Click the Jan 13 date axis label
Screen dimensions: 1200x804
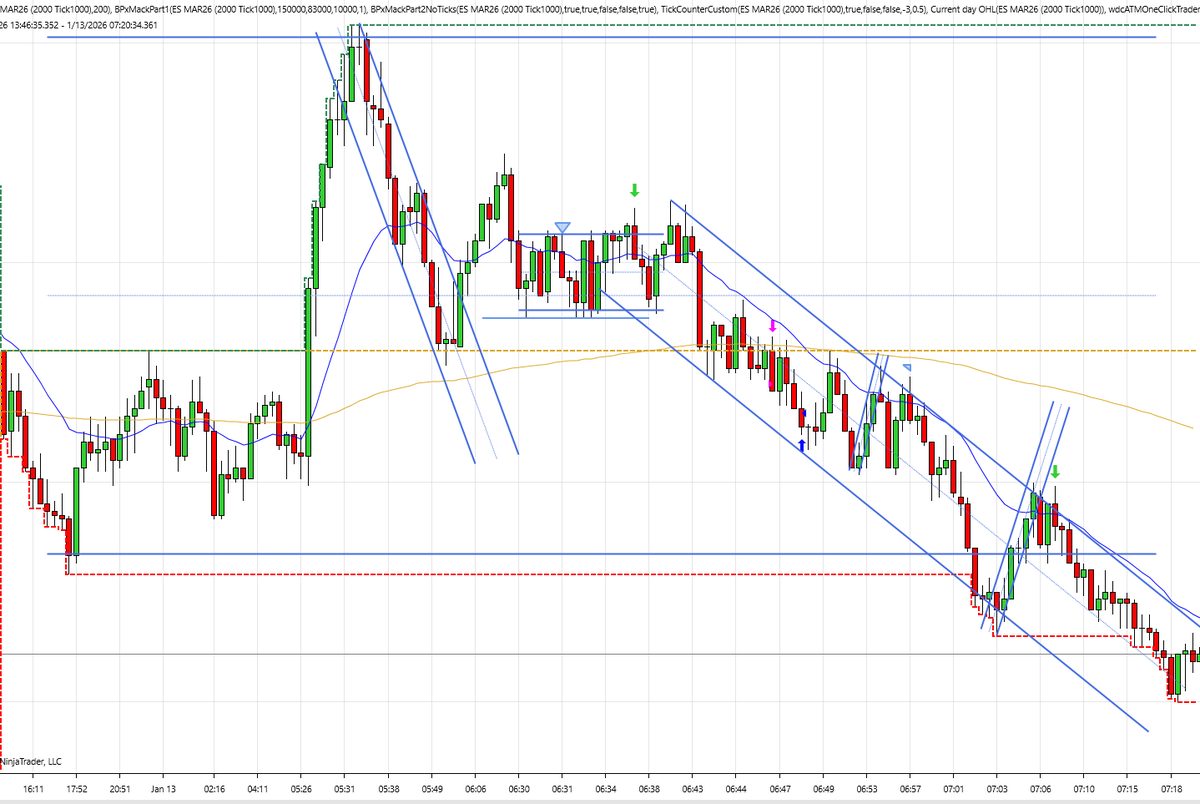[162, 789]
